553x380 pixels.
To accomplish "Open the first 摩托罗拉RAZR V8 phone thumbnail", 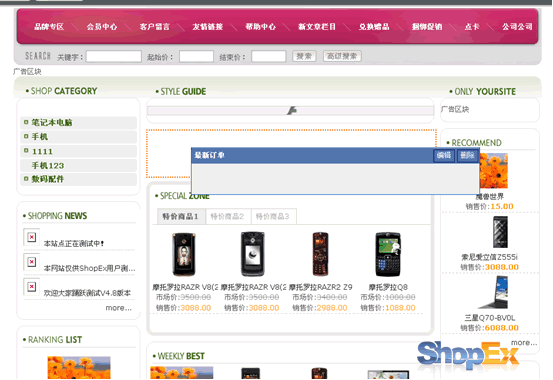I will tap(184, 254).
